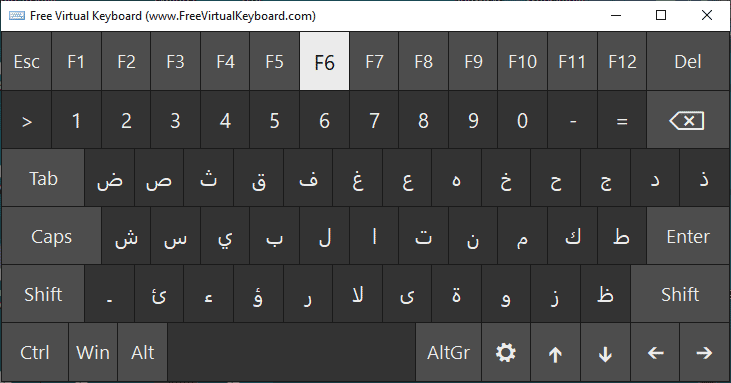Click the F12 function key

click(x=622, y=62)
